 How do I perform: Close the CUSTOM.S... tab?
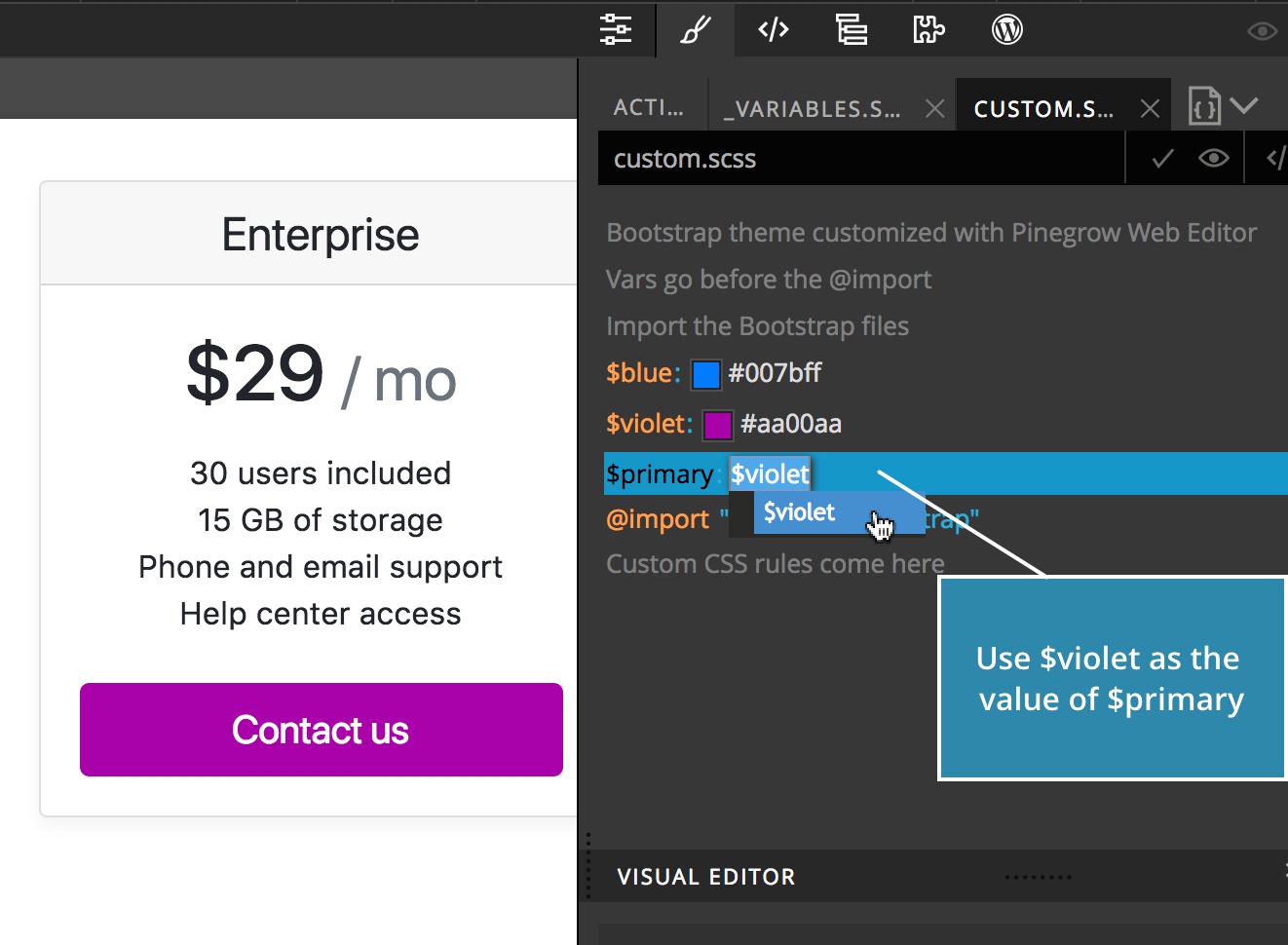pyautogui.click(x=1150, y=108)
